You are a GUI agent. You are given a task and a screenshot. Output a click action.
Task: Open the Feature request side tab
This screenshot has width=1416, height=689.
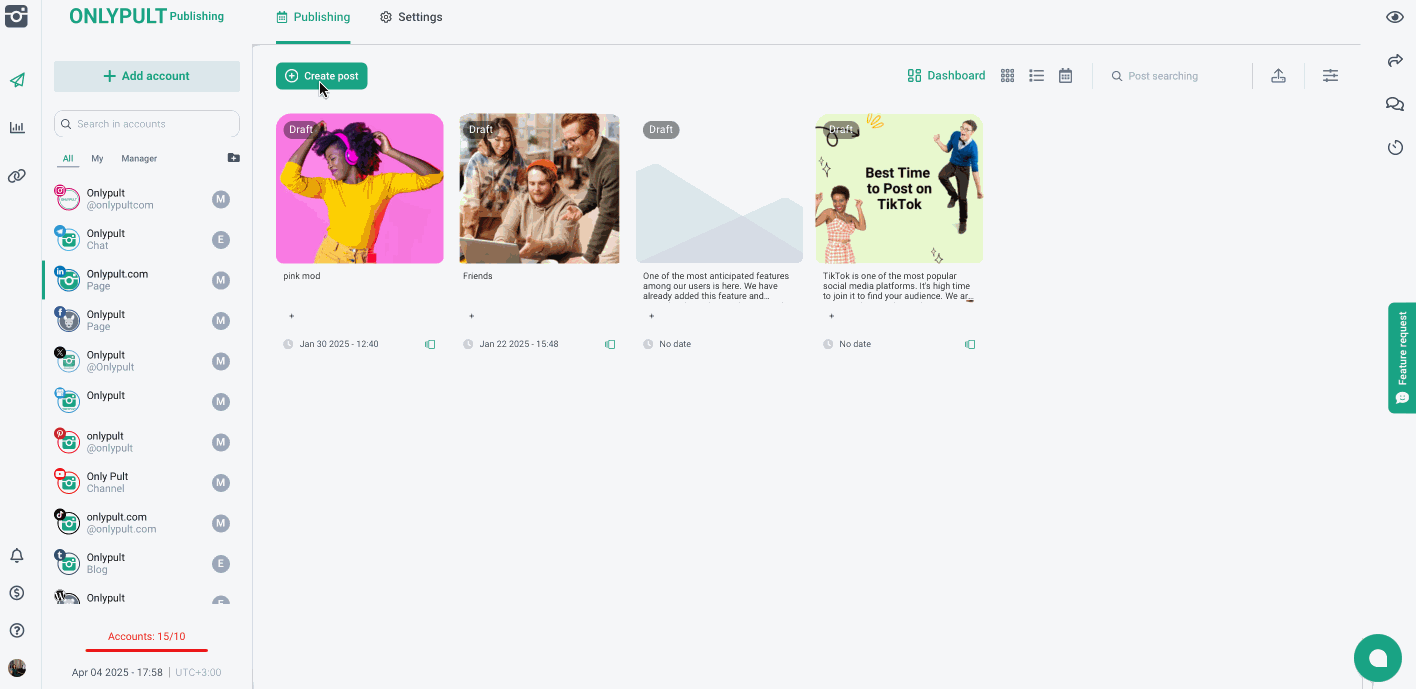click(1402, 357)
